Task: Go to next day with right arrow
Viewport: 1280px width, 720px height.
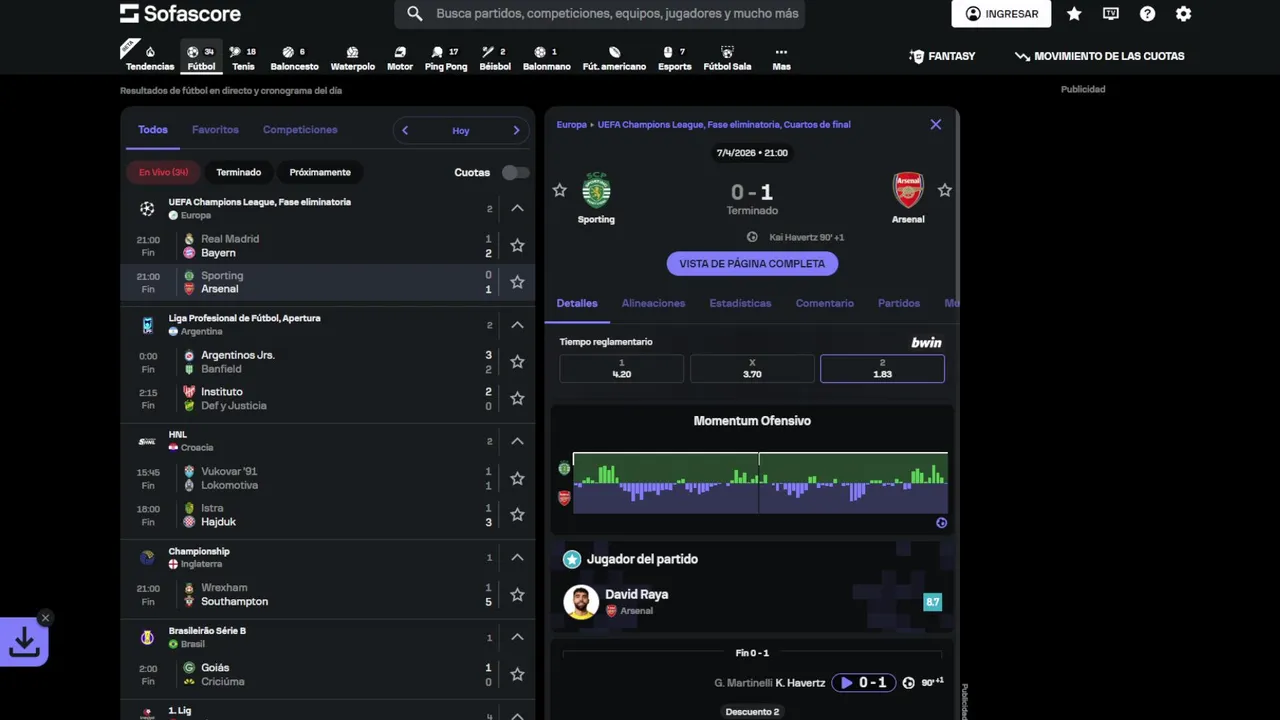Action: 516,130
